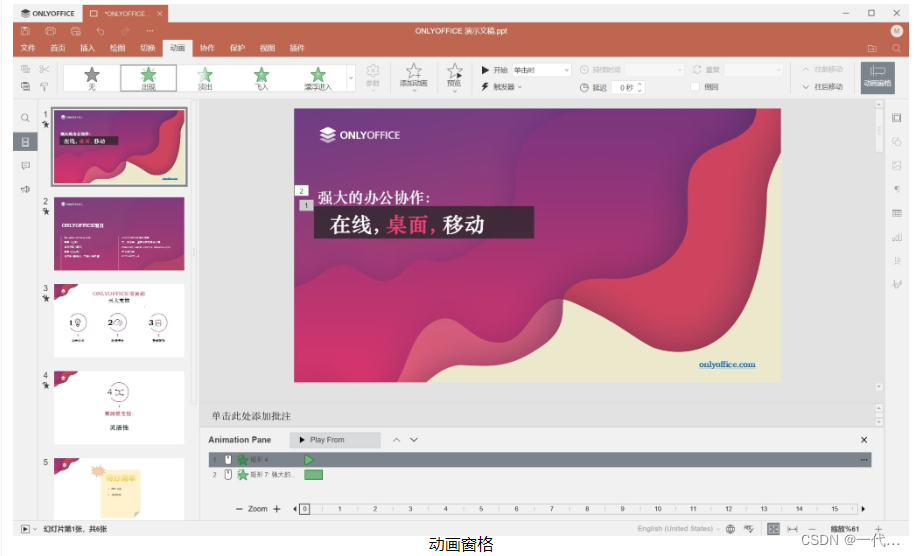Click the Cut scissors icon
The height and width of the screenshot is (556, 915).
coord(44,69)
